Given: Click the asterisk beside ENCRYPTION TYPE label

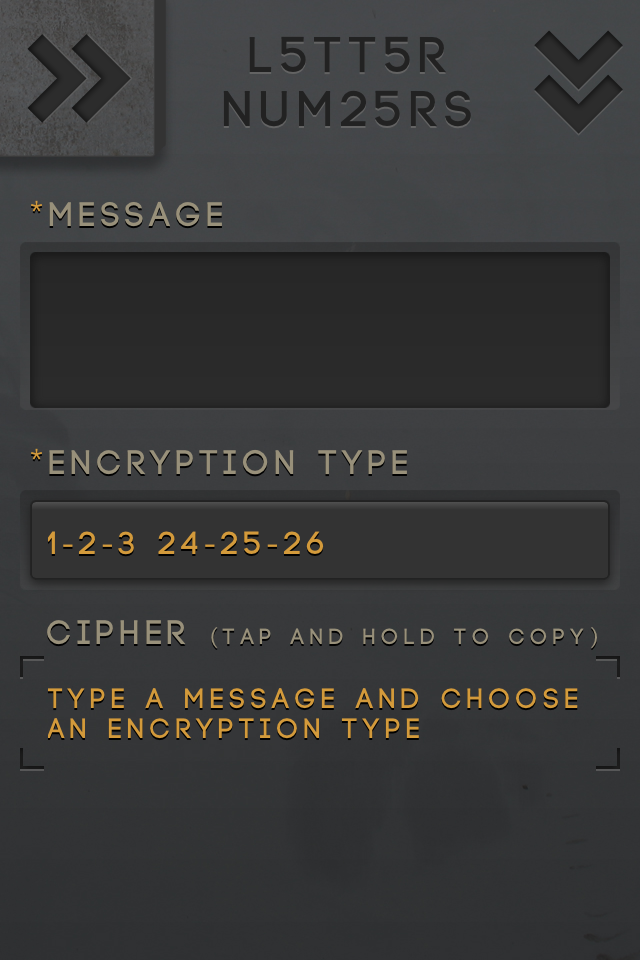Looking at the screenshot, I should point(37,456).
